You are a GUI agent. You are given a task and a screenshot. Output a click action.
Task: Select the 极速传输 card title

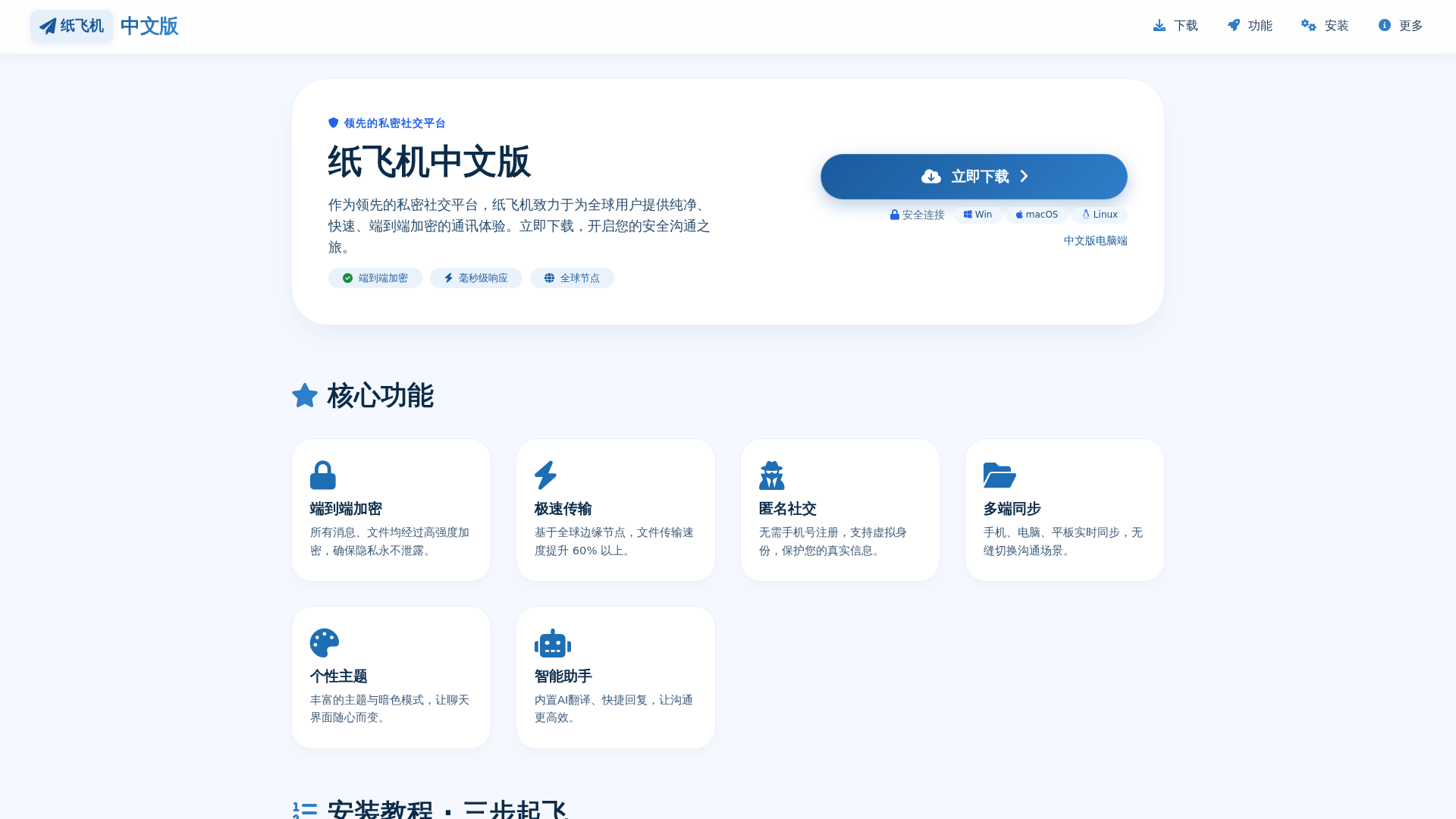[563, 509]
